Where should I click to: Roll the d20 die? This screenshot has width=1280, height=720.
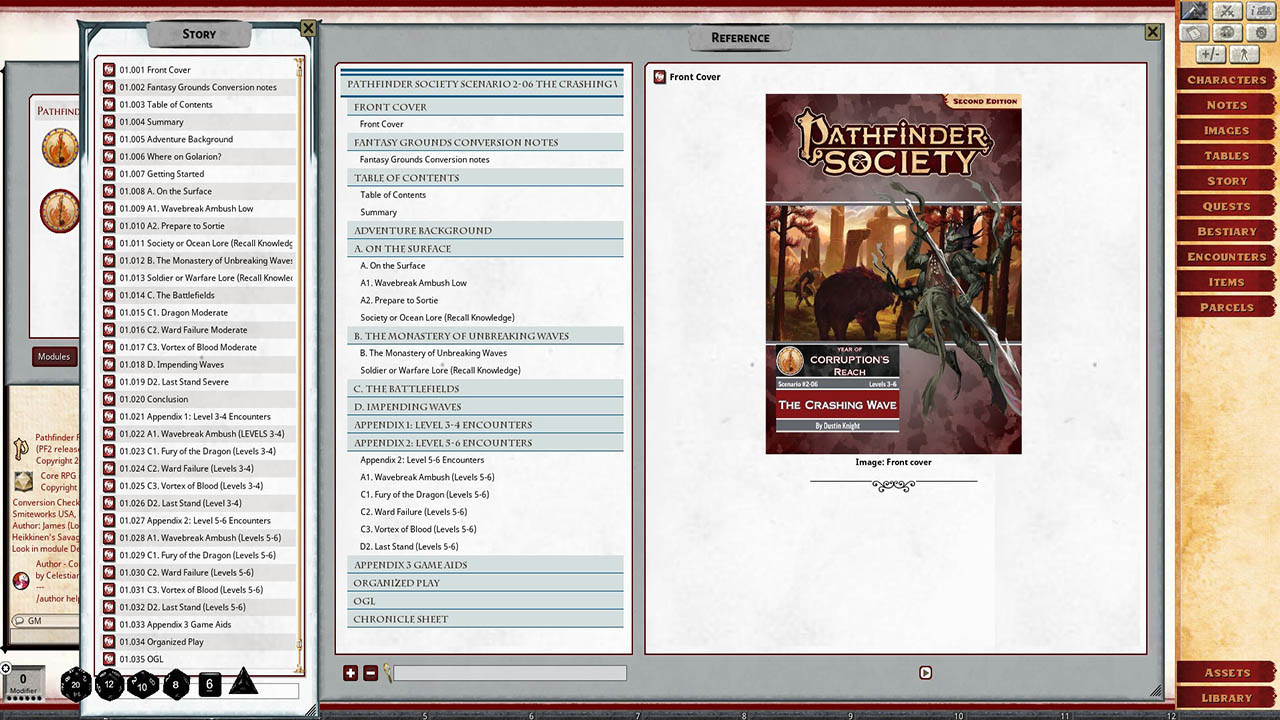[x=75, y=684]
